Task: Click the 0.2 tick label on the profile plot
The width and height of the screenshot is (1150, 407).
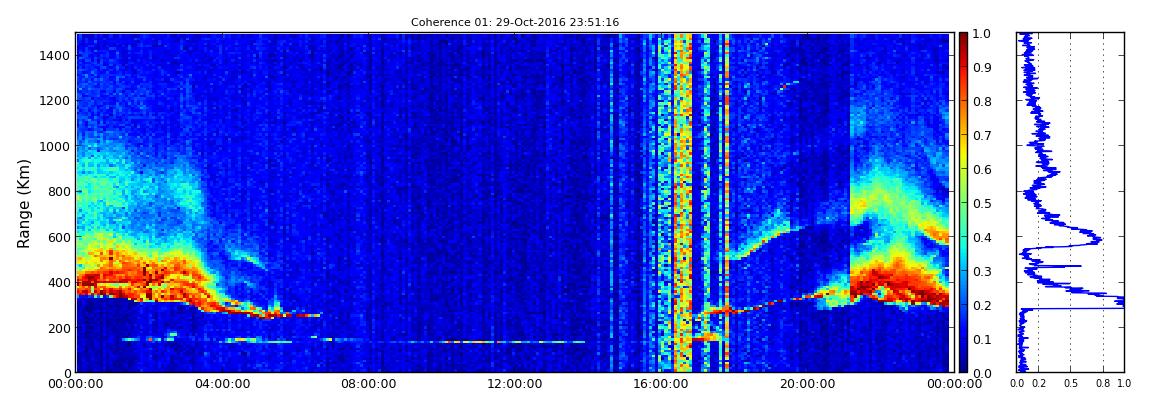Action: 1039,384
